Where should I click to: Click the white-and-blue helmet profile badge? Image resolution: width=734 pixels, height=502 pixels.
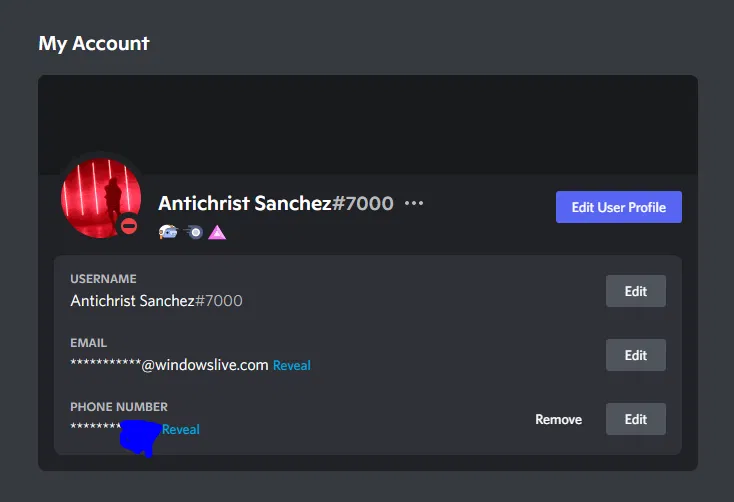click(168, 232)
